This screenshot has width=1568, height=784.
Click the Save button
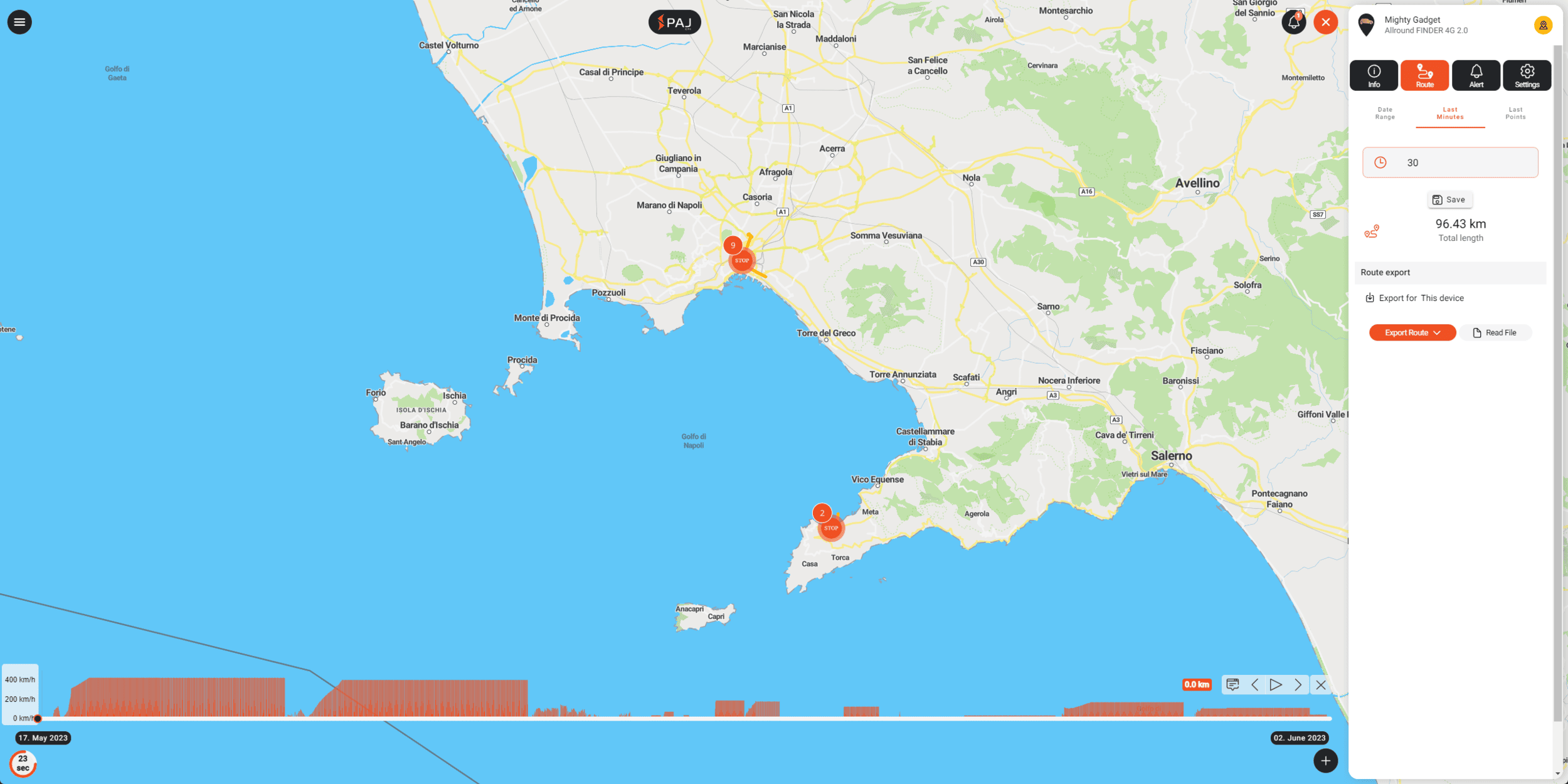click(x=1449, y=199)
